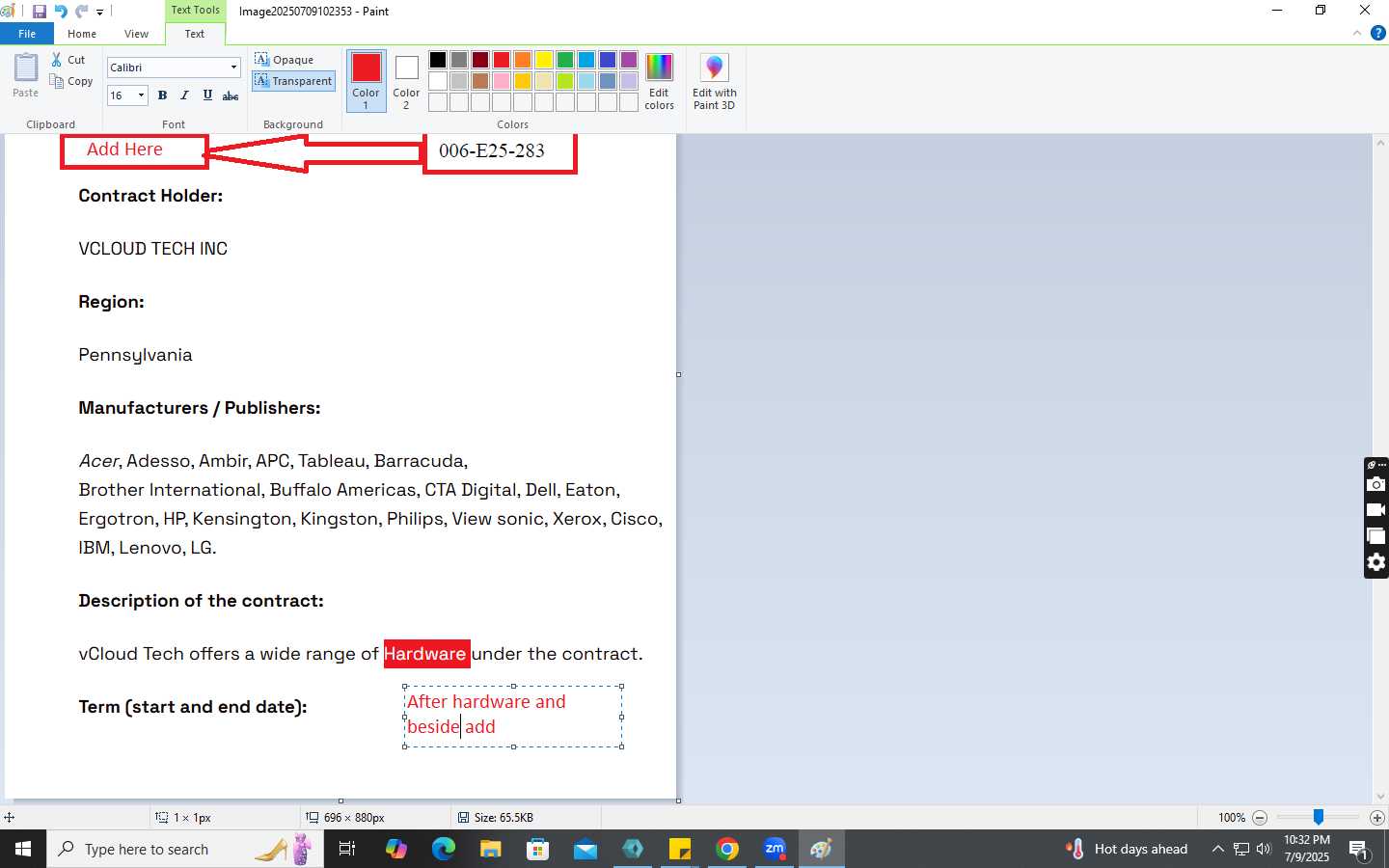
Task: Open the notification center icon
Action: coord(1359,850)
